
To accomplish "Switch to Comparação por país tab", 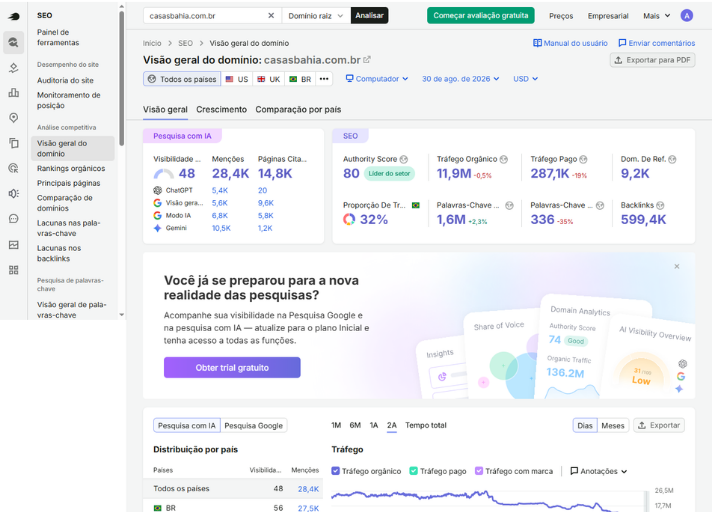I will [298, 109].
